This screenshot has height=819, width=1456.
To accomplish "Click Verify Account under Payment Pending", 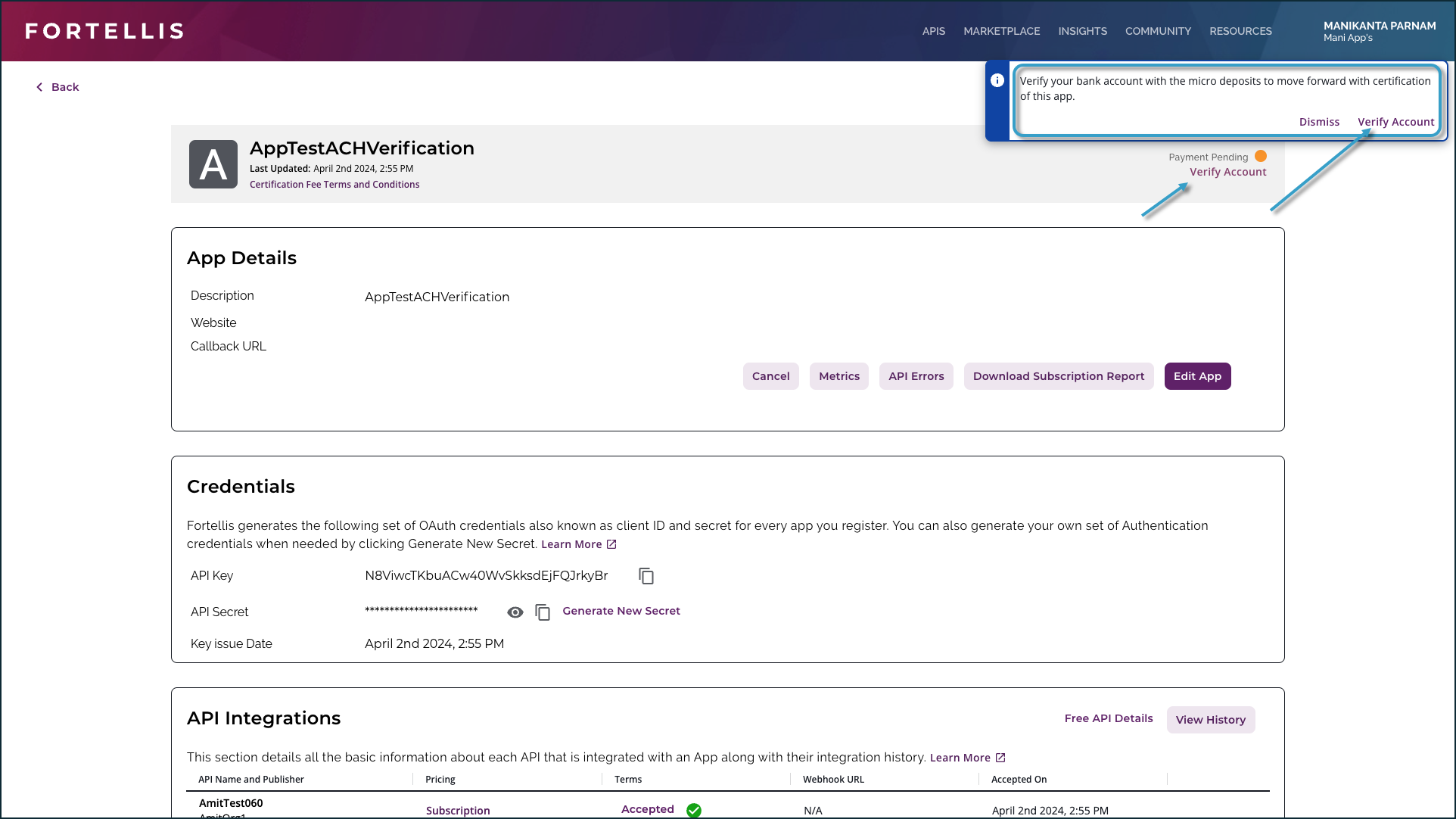I will pos(1228,172).
